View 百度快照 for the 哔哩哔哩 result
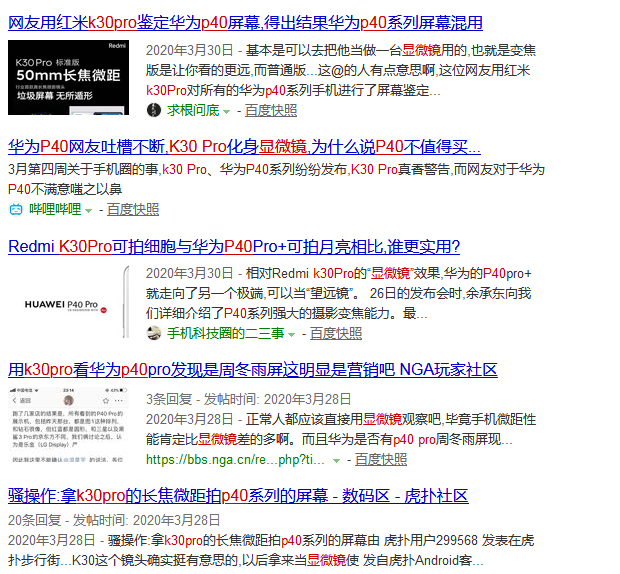The width and height of the screenshot is (620, 574). (x=133, y=210)
